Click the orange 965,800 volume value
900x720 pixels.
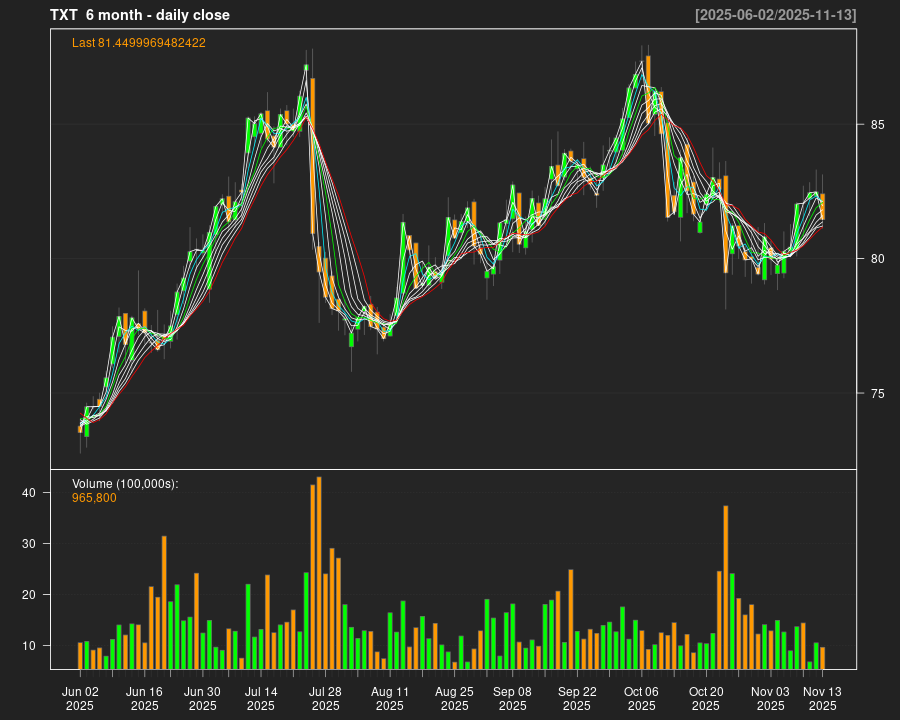[x=94, y=498]
